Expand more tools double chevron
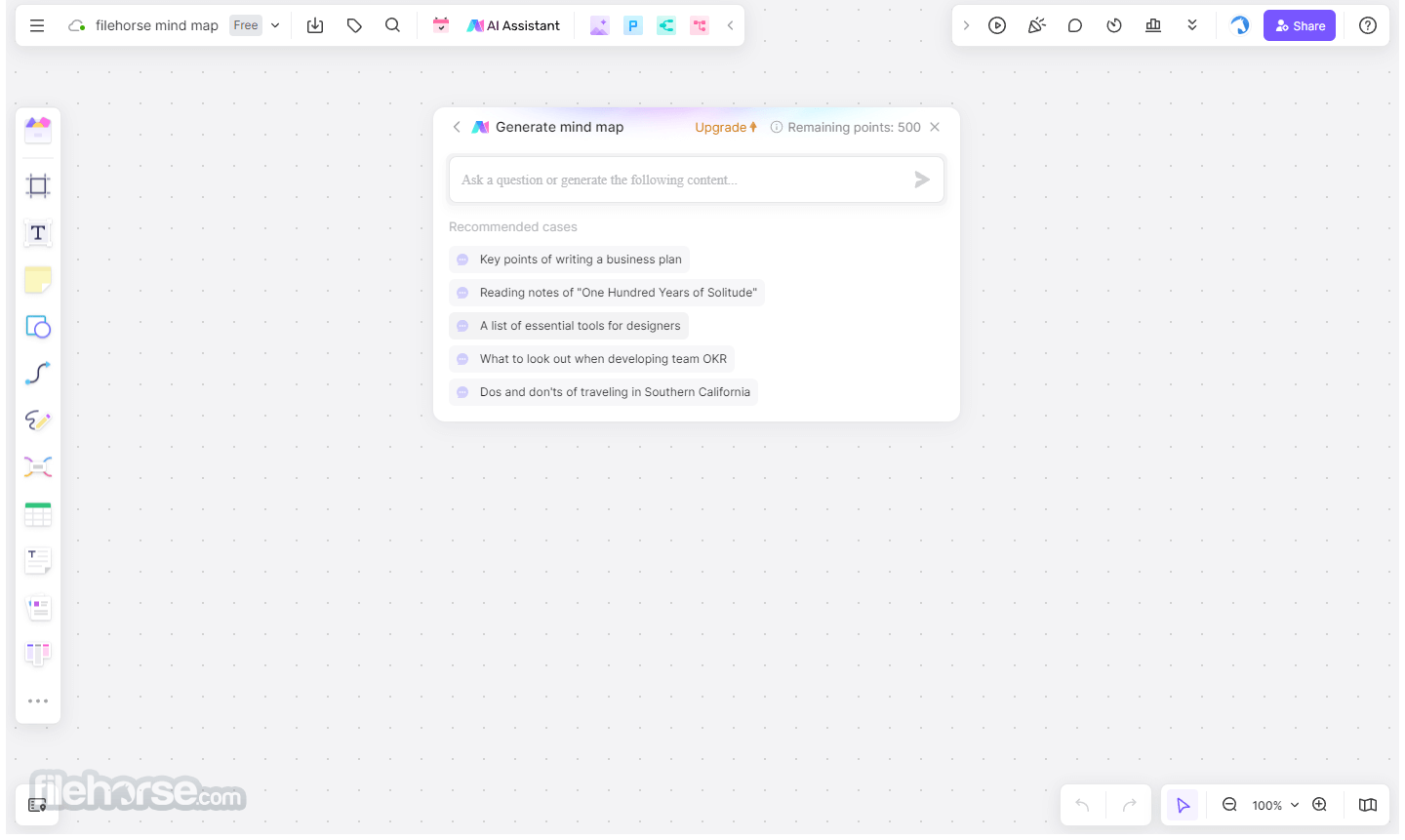 [x=1192, y=25]
